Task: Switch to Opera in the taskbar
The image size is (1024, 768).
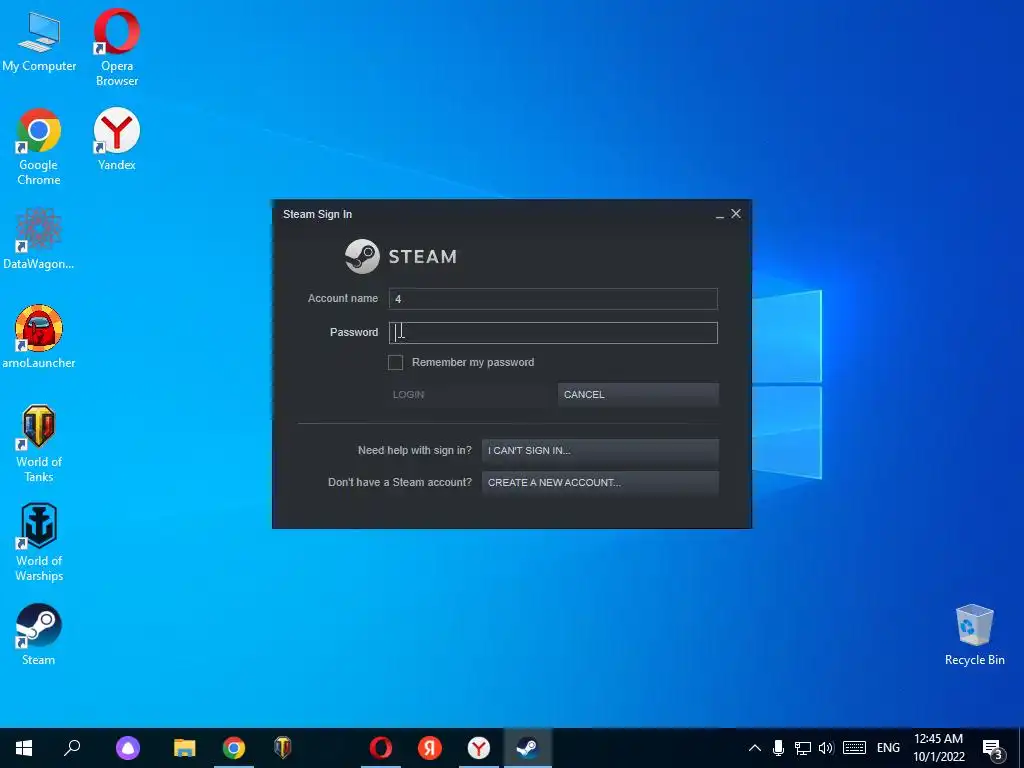Action: point(381,748)
